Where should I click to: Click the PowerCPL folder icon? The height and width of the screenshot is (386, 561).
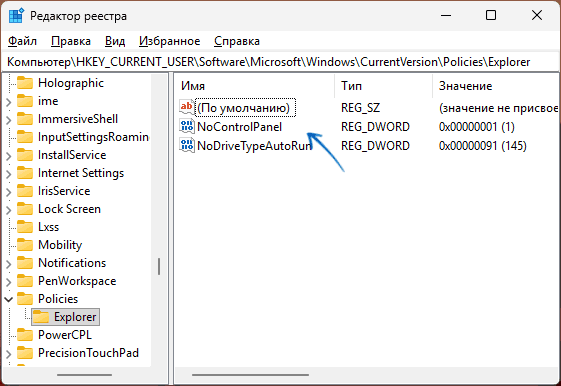pyautogui.click(x=25, y=335)
